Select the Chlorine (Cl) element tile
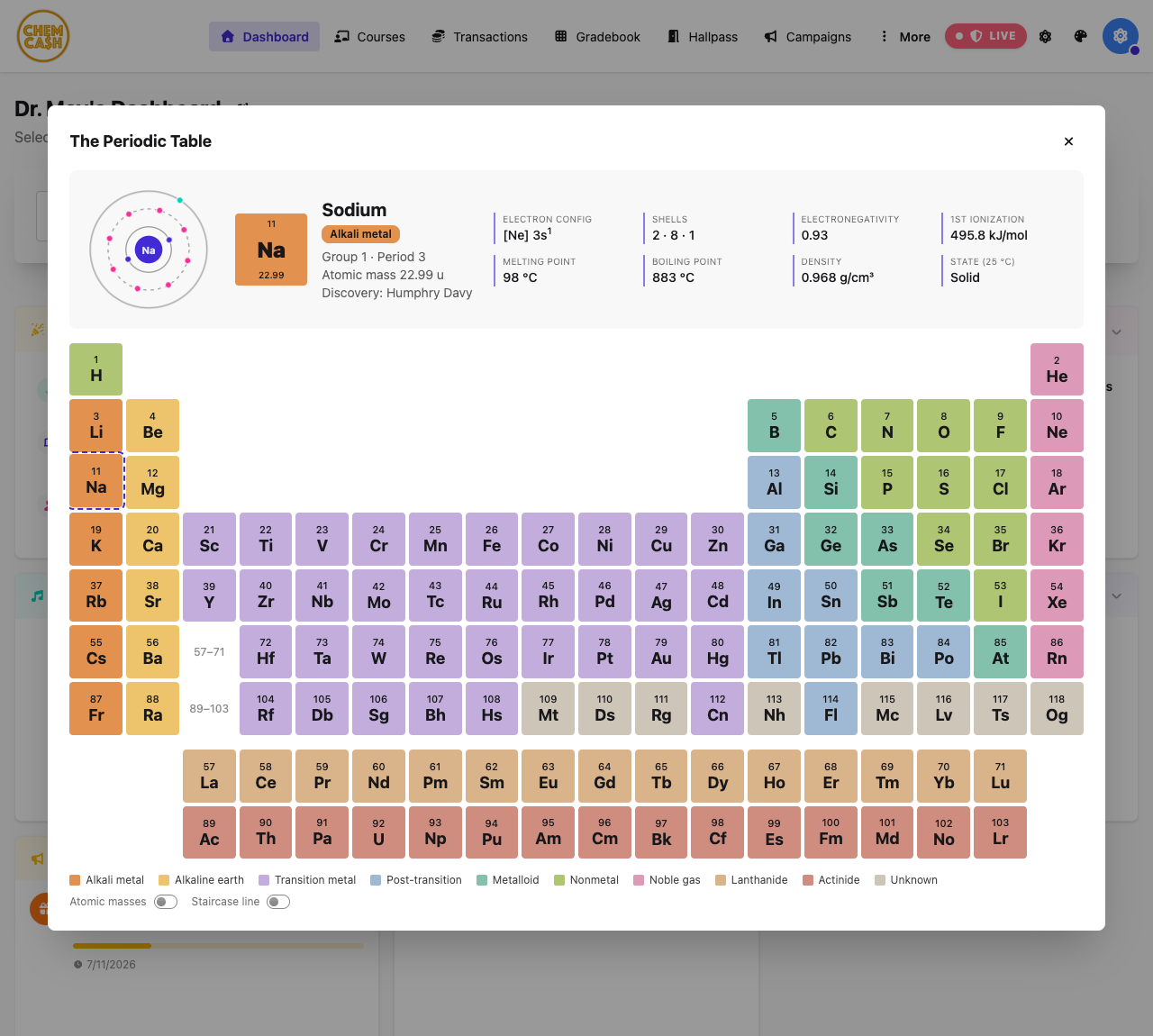Image resolution: width=1153 pixels, height=1036 pixels. click(1000, 482)
